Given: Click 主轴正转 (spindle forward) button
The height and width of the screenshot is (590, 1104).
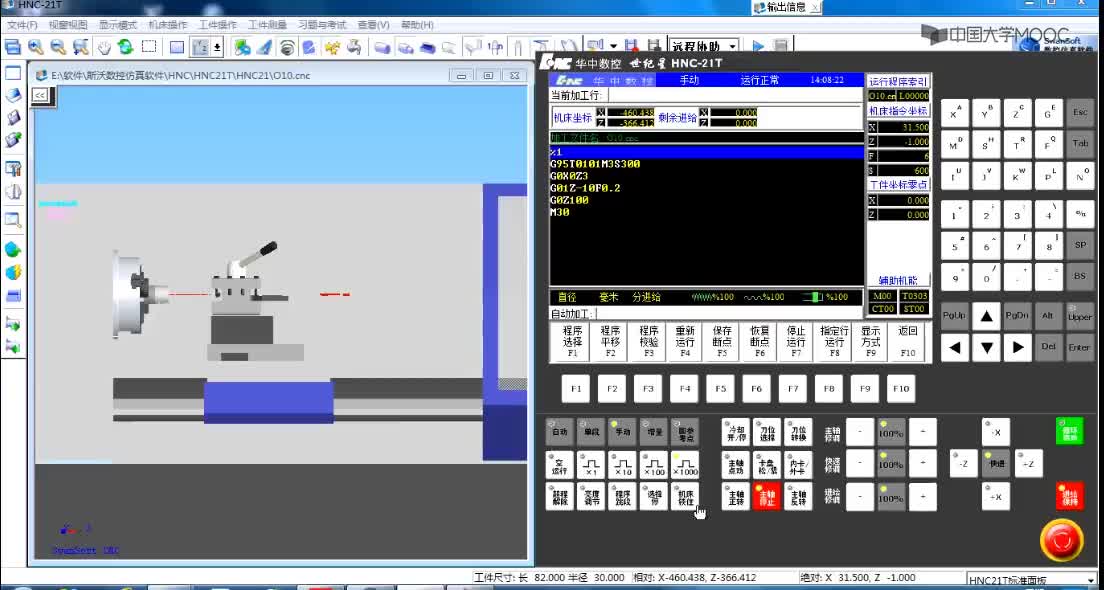Looking at the screenshot, I should point(736,496).
